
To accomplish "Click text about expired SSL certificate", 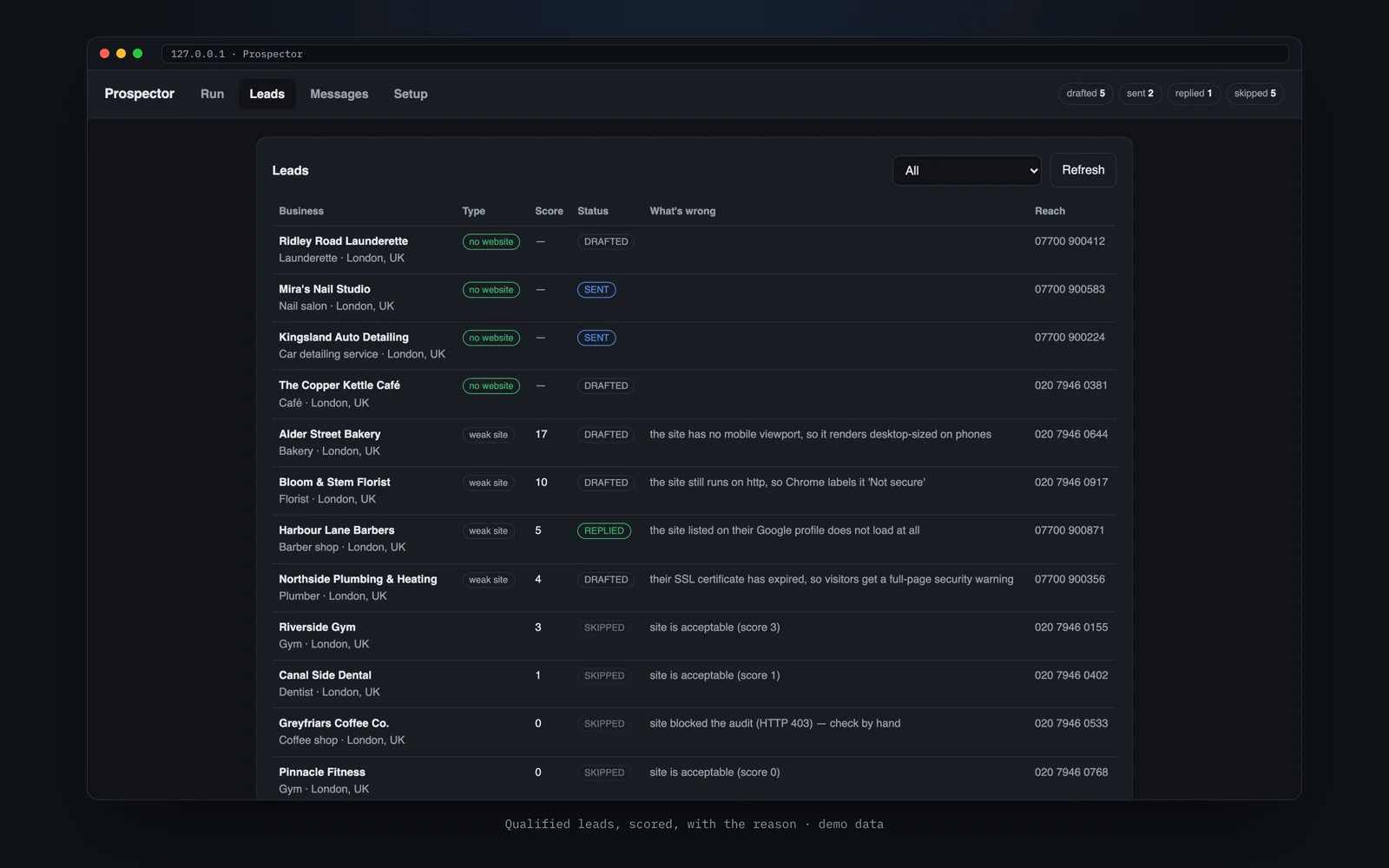I will (832, 579).
